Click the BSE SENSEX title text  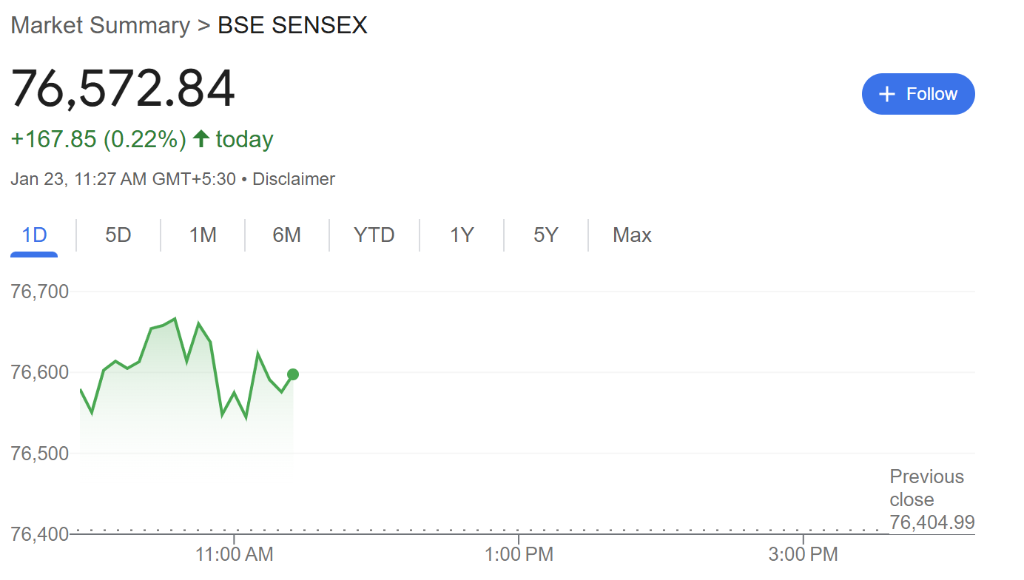coord(292,25)
